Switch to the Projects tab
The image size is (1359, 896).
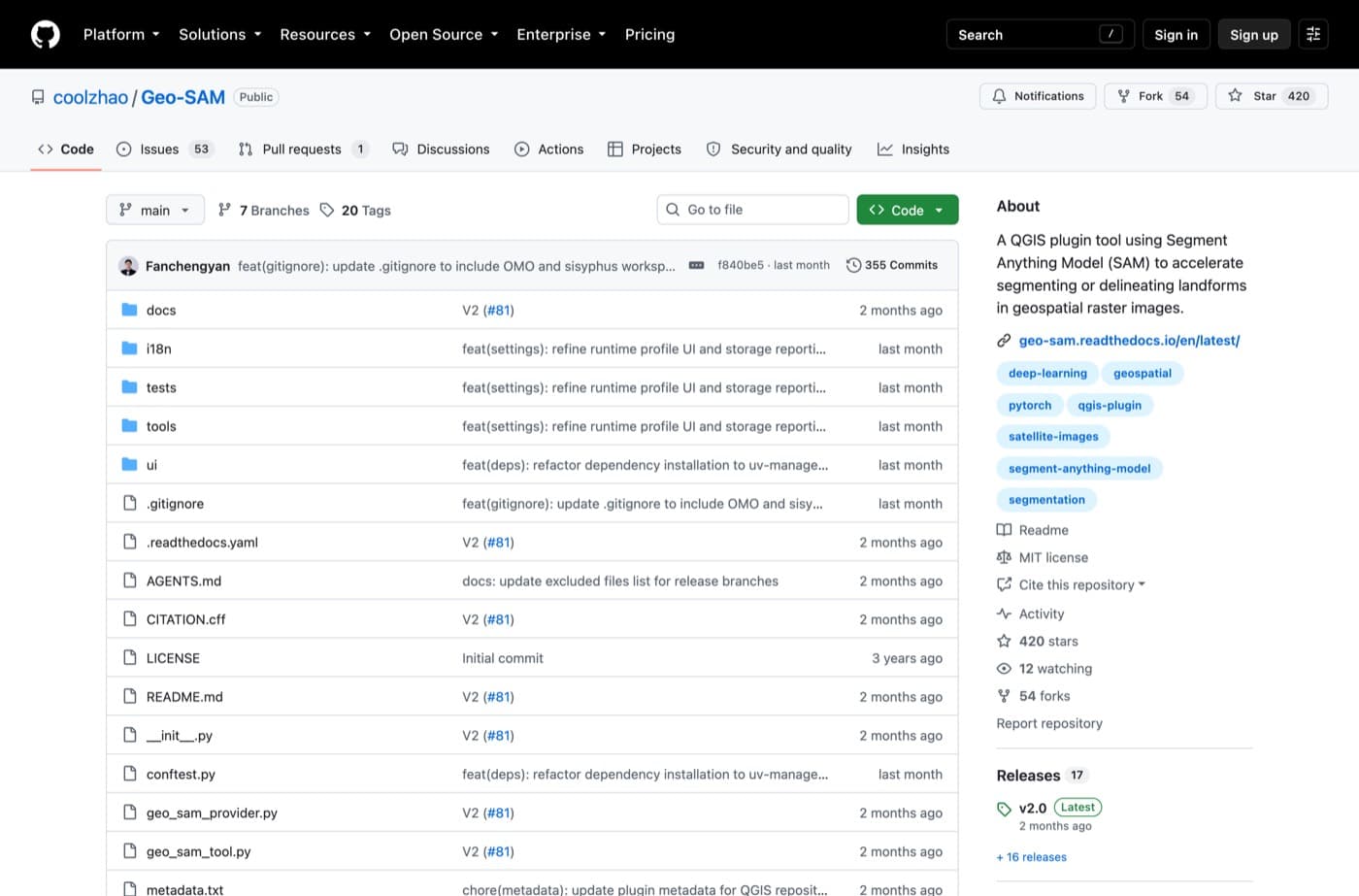click(645, 149)
